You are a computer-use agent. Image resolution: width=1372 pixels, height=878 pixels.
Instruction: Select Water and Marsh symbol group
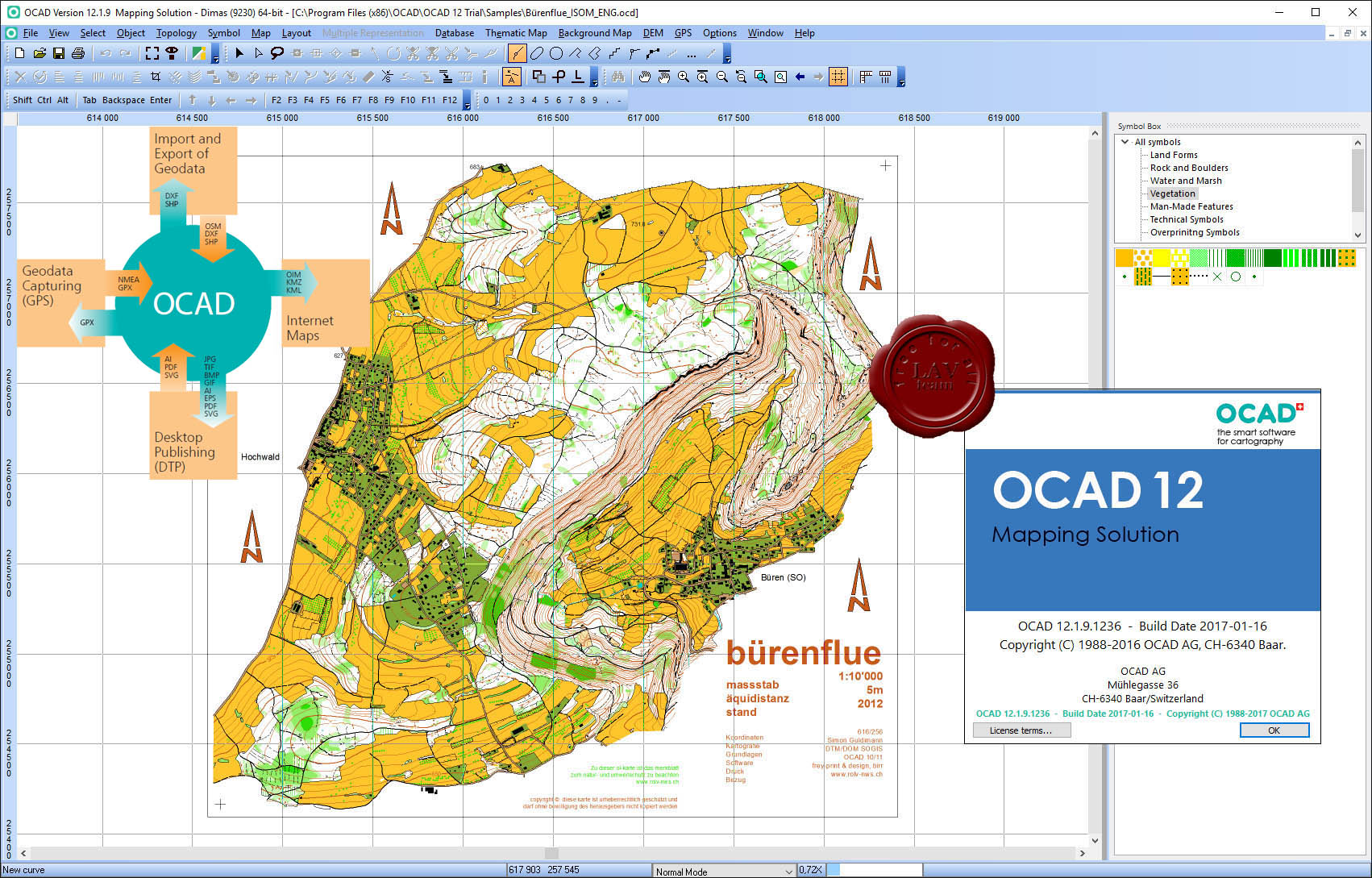(1186, 181)
